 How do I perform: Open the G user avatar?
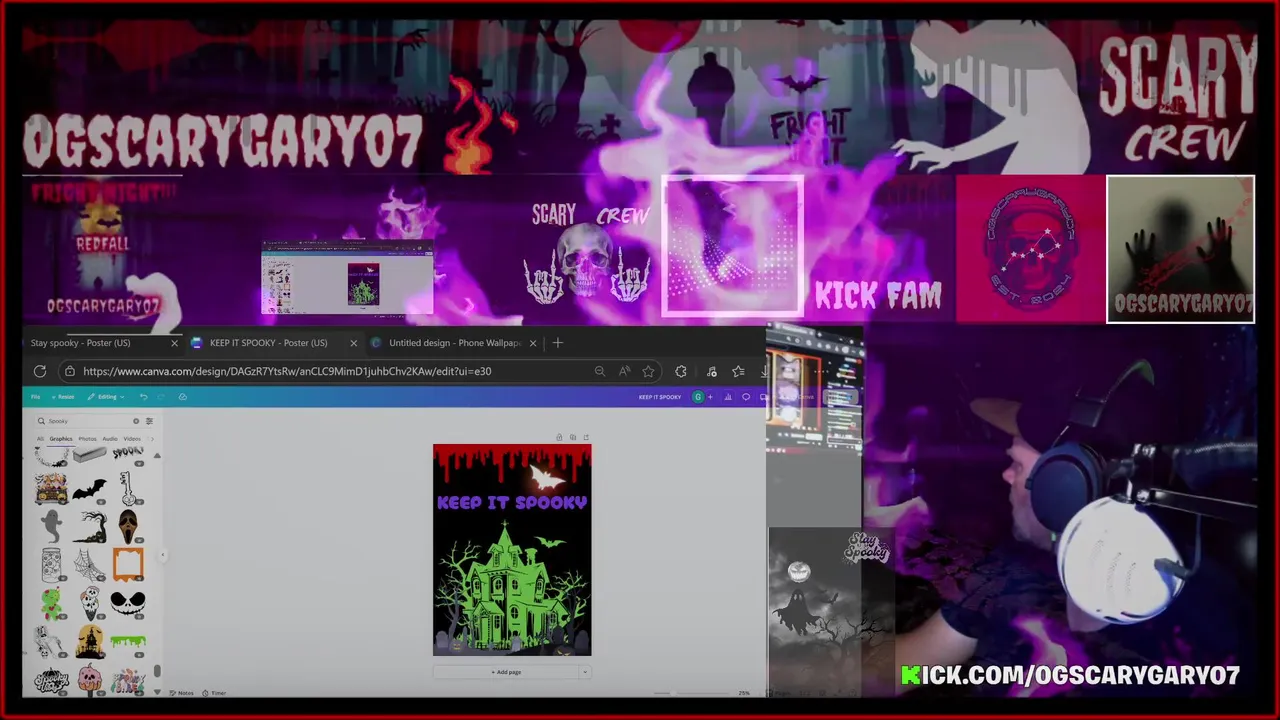(698, 397)
